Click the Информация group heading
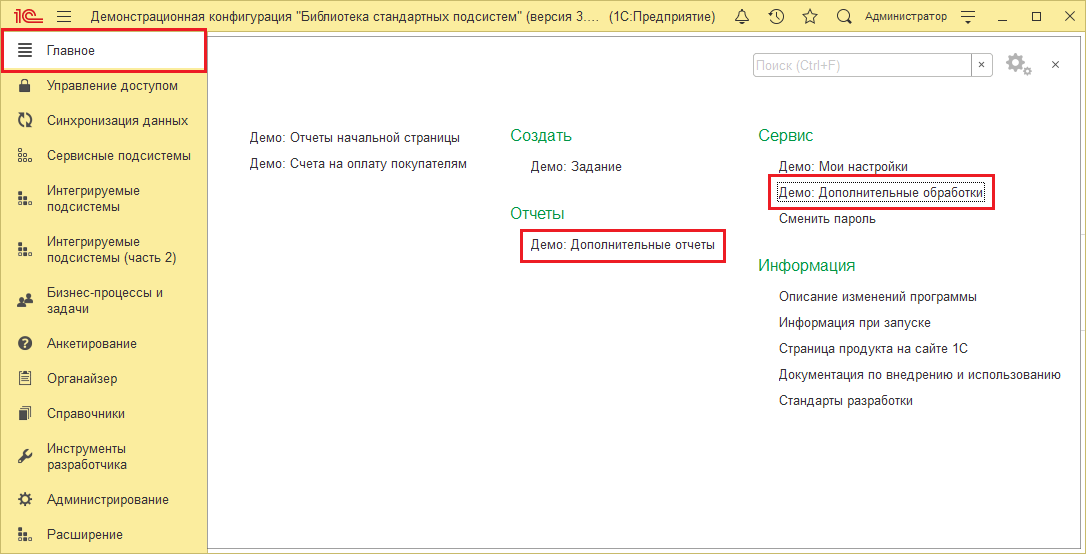 (x=807, y=265)
